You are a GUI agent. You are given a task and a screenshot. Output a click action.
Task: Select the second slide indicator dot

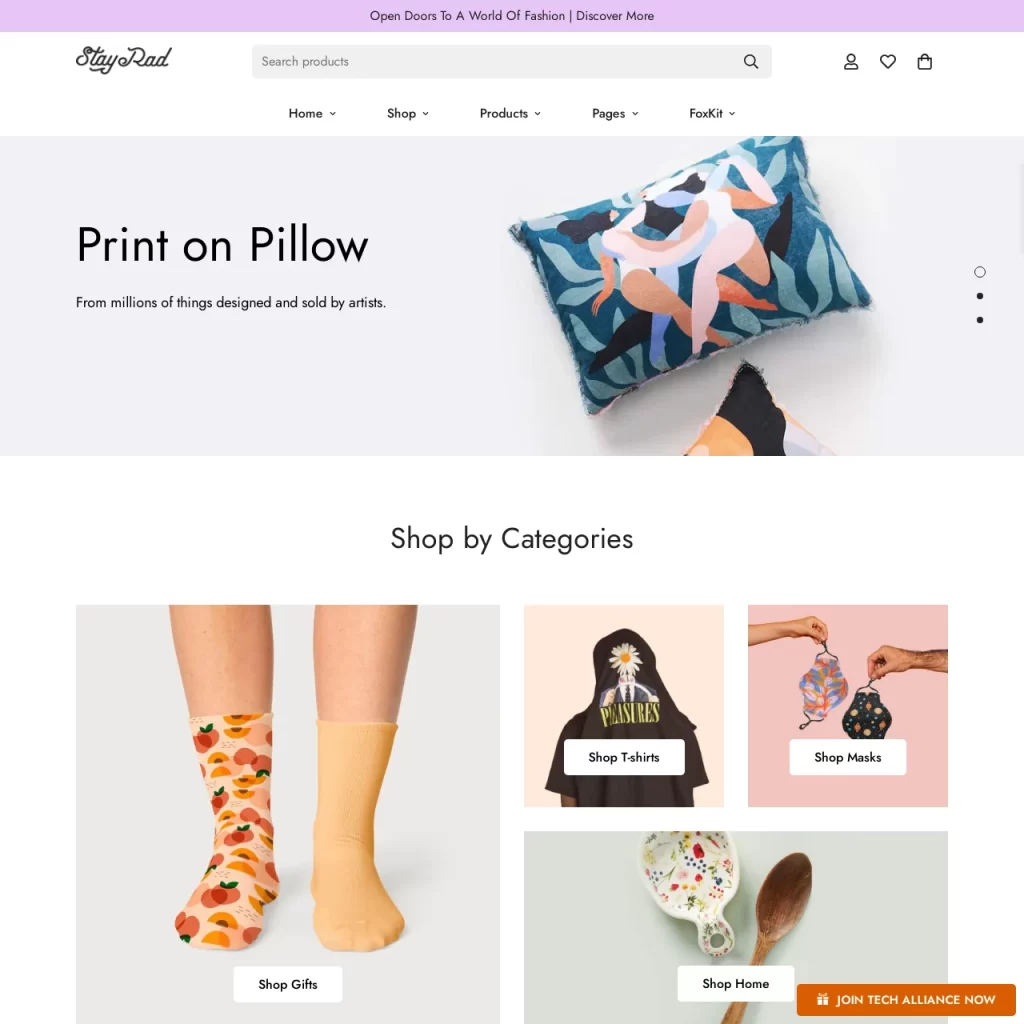[x=980, y=296]
